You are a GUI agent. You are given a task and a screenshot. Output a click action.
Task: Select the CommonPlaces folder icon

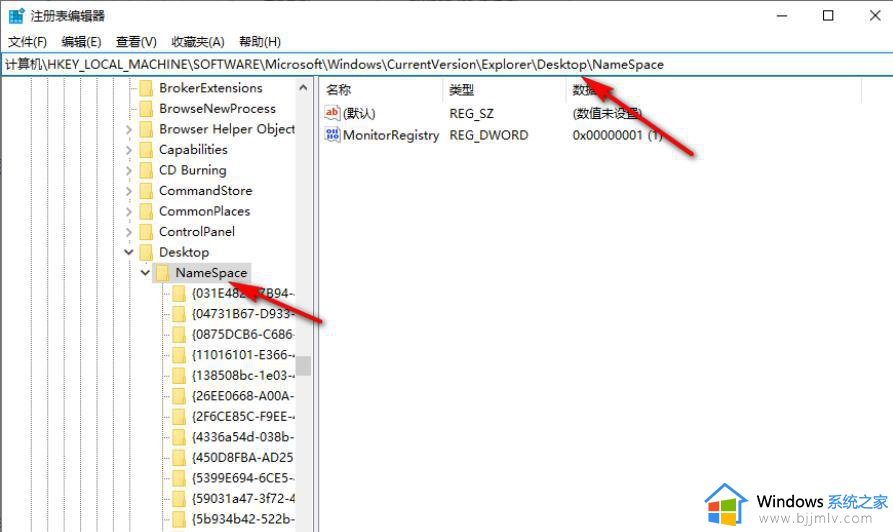click(146, 211)
